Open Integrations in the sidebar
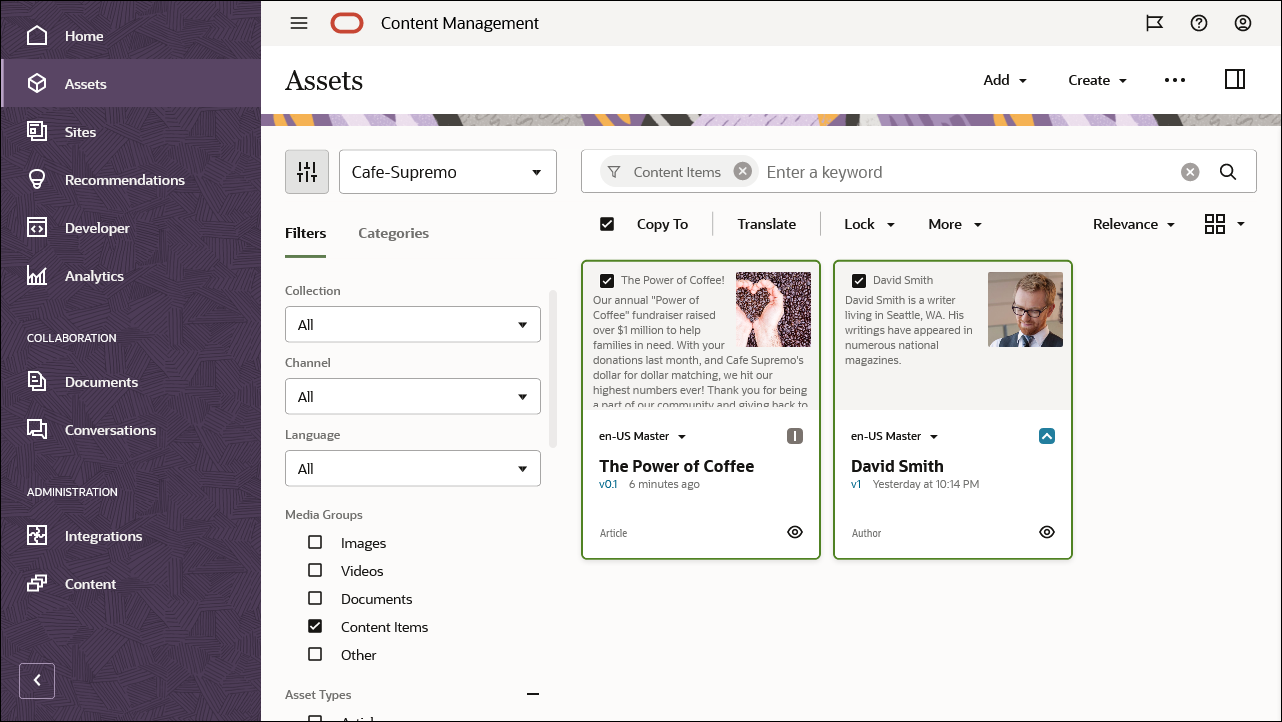1282x722 pixels. pyautogui.click(x=131, y=536)
